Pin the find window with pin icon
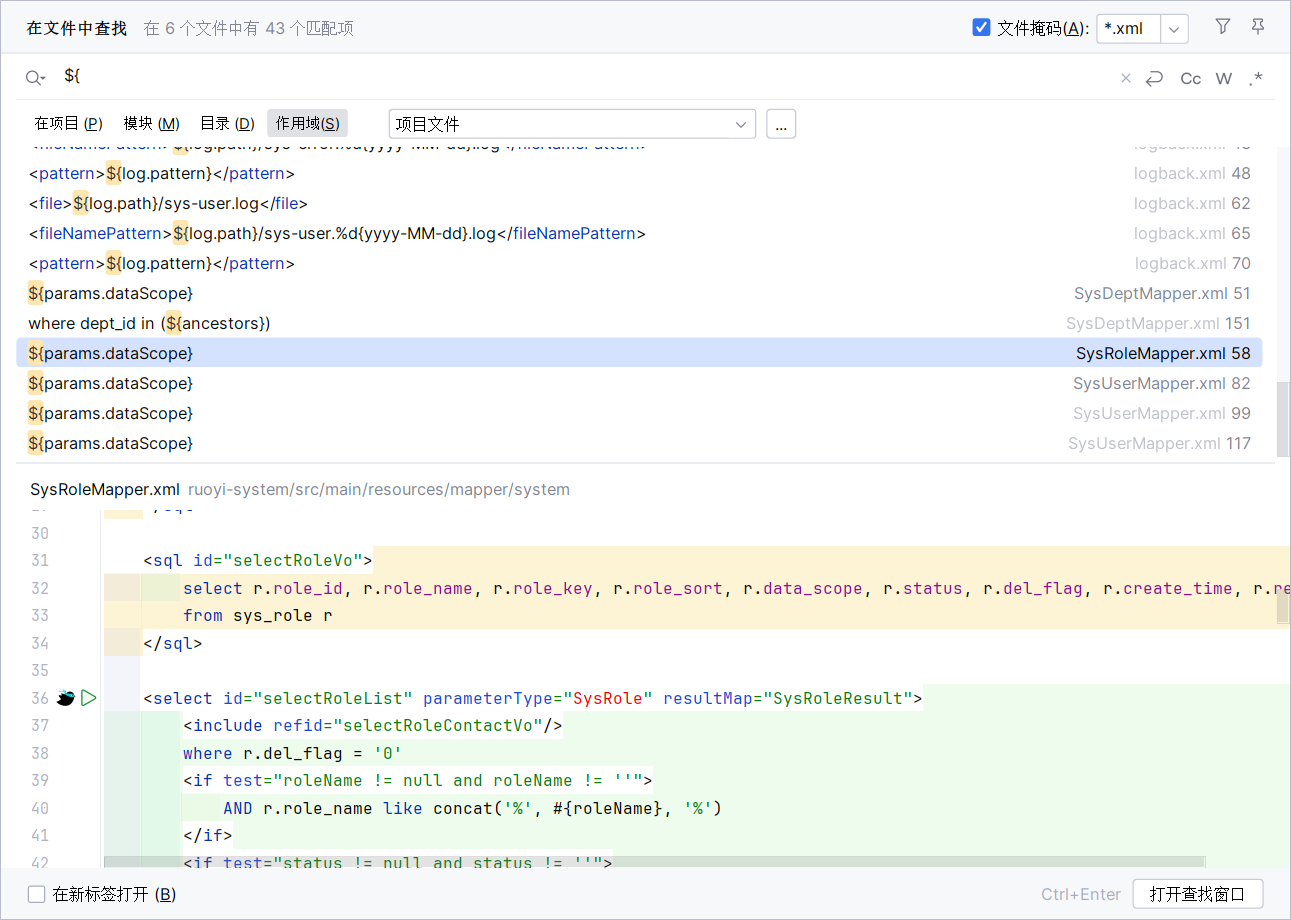This screenshot has width=1291, height=920. (1258, 27)
